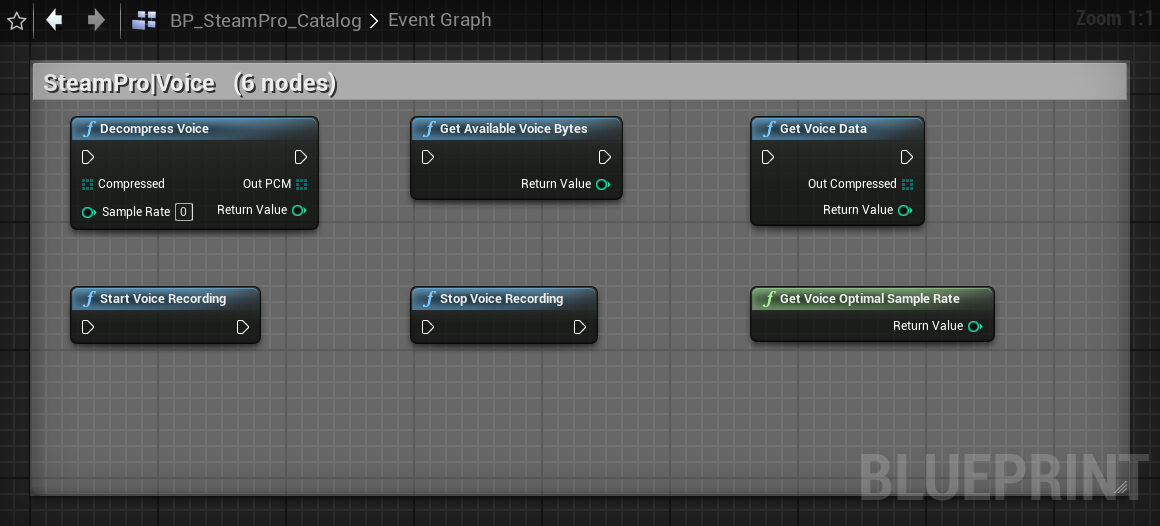Click Start Voice Recording input exec pin

coord(88,327)
